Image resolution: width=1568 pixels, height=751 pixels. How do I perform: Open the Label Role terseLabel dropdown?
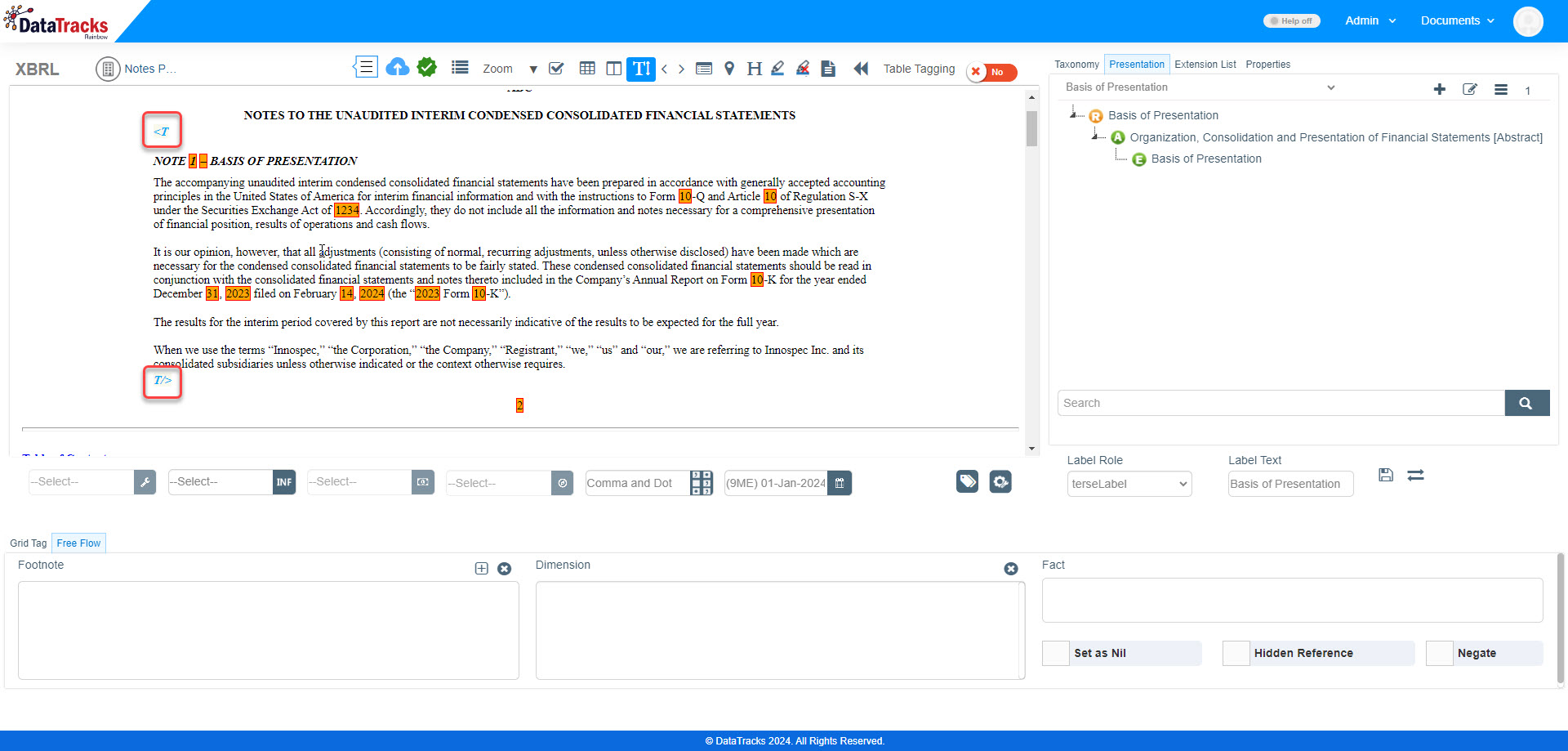[1129, 484]
